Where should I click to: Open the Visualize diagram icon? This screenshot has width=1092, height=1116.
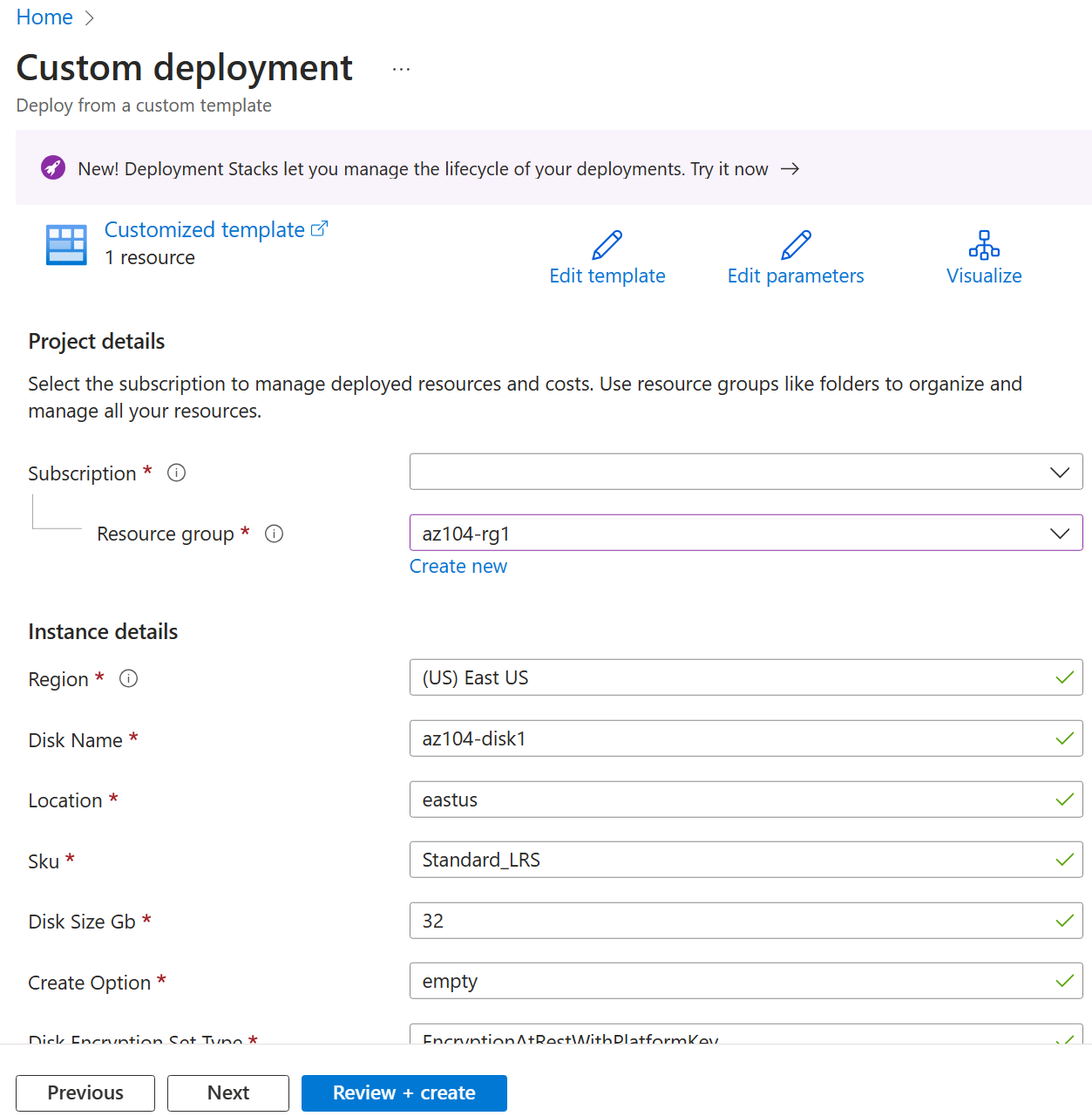tap(984, 245)
